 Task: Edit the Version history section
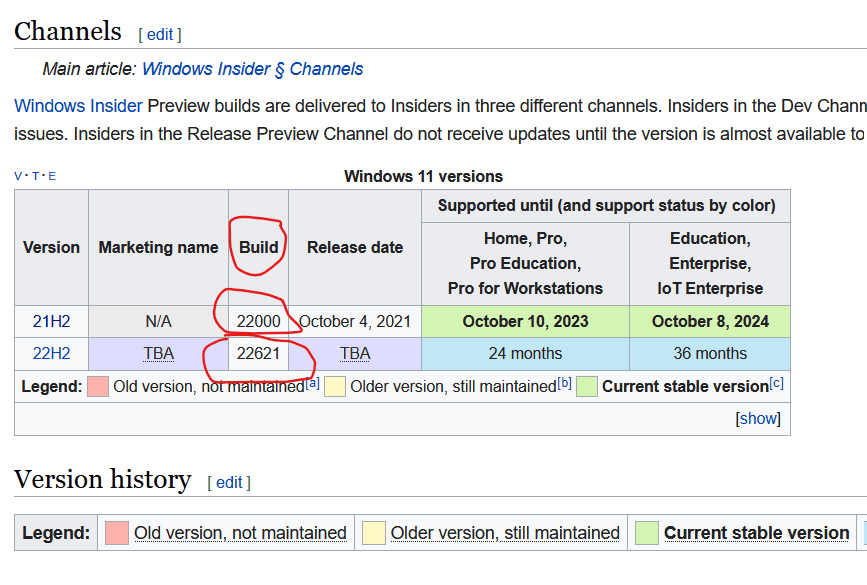pos(229,483)
